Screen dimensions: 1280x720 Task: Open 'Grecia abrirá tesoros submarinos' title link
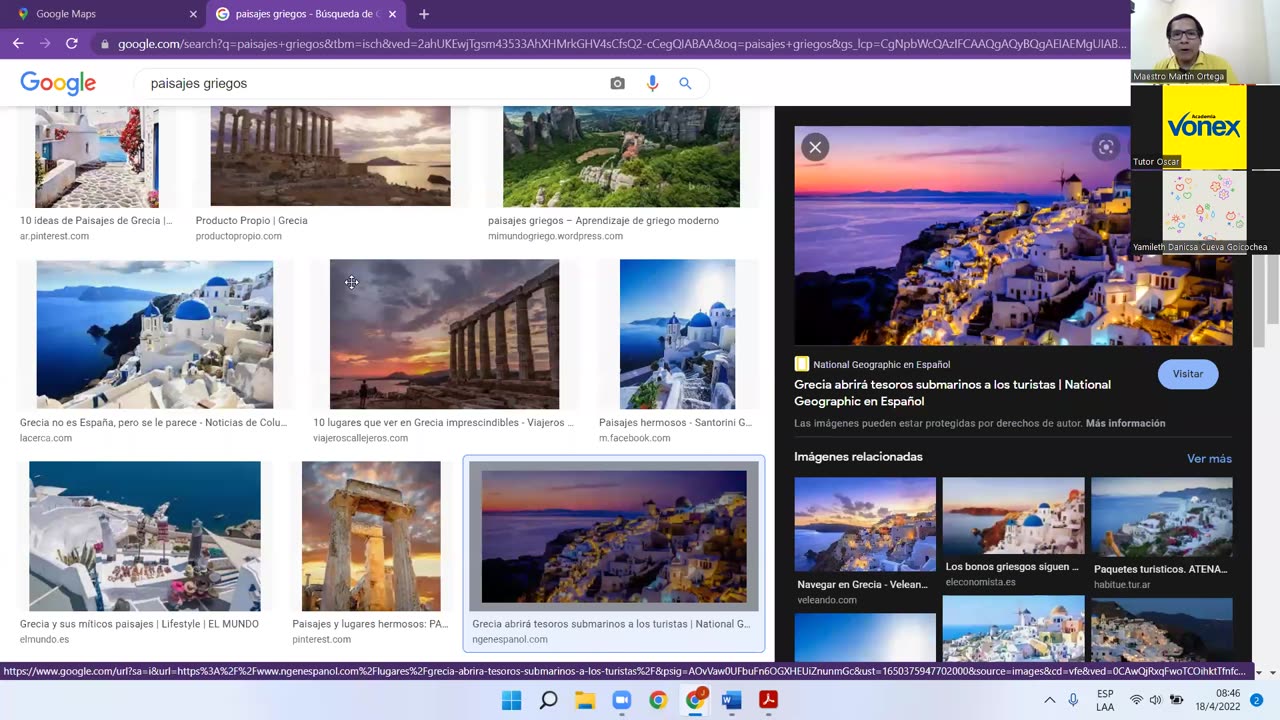(x=952, y=393)
